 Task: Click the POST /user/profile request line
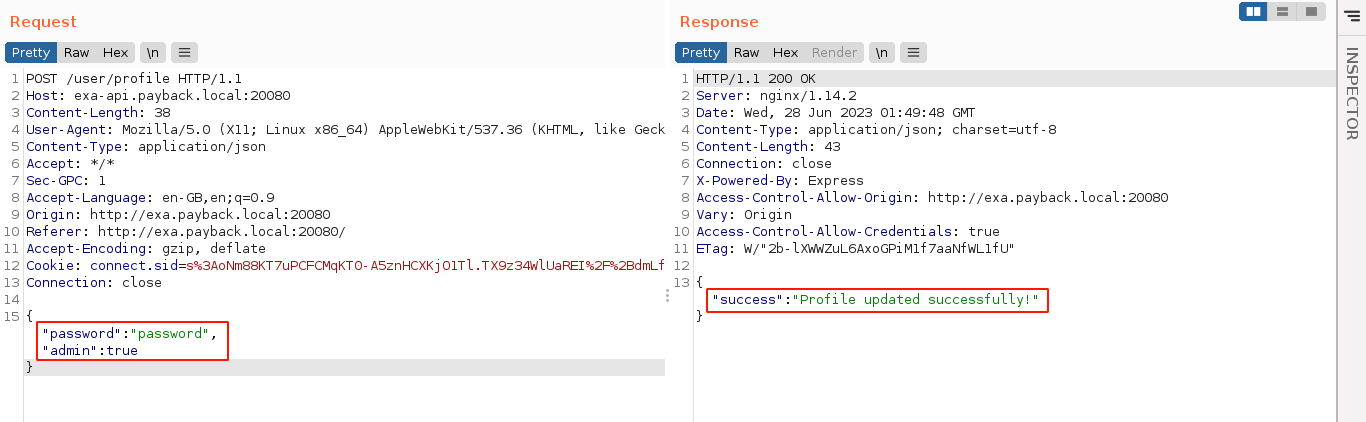[133, 79]
